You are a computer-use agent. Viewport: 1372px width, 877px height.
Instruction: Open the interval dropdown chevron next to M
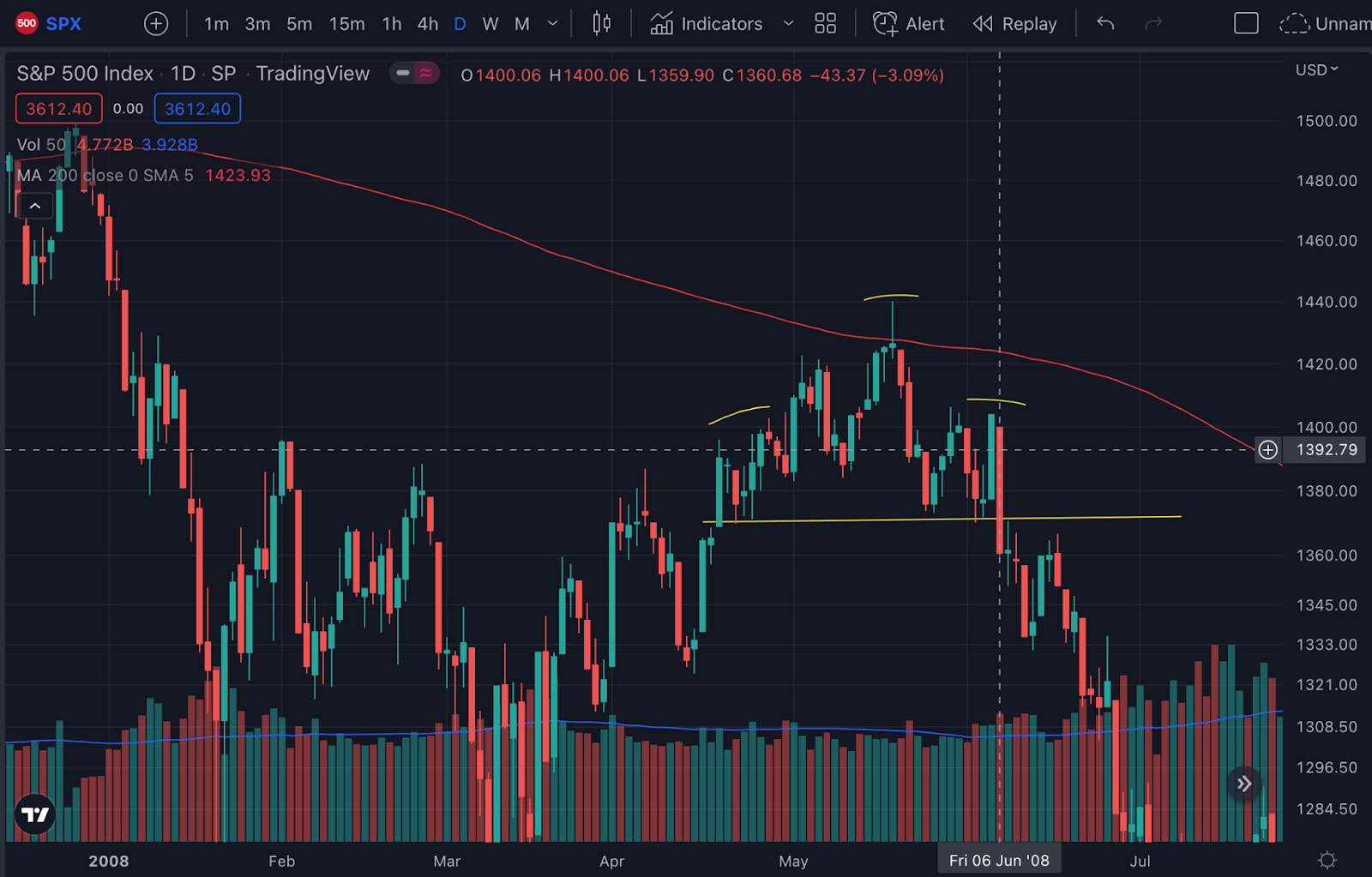(551, 23)
